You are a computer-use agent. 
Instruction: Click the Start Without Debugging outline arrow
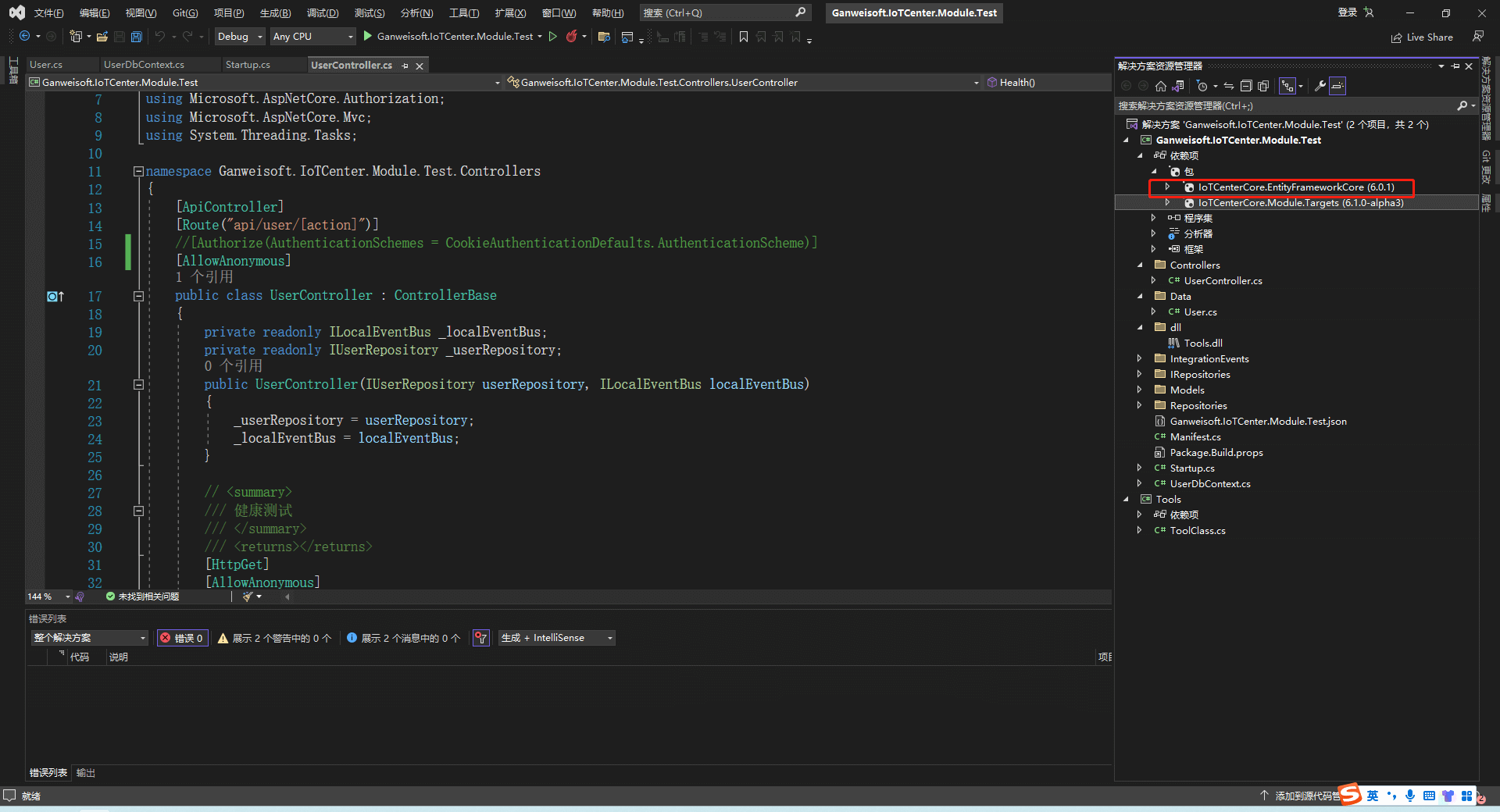tap(553, 36)
